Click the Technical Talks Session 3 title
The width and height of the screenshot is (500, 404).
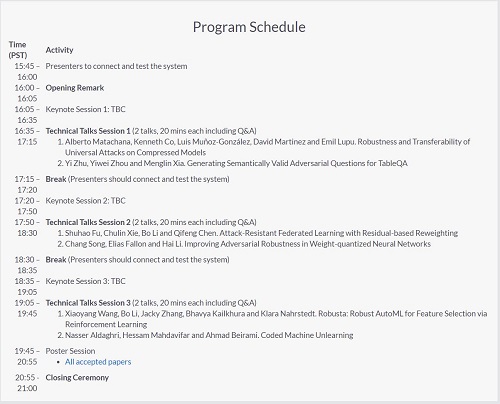[88, 303]
